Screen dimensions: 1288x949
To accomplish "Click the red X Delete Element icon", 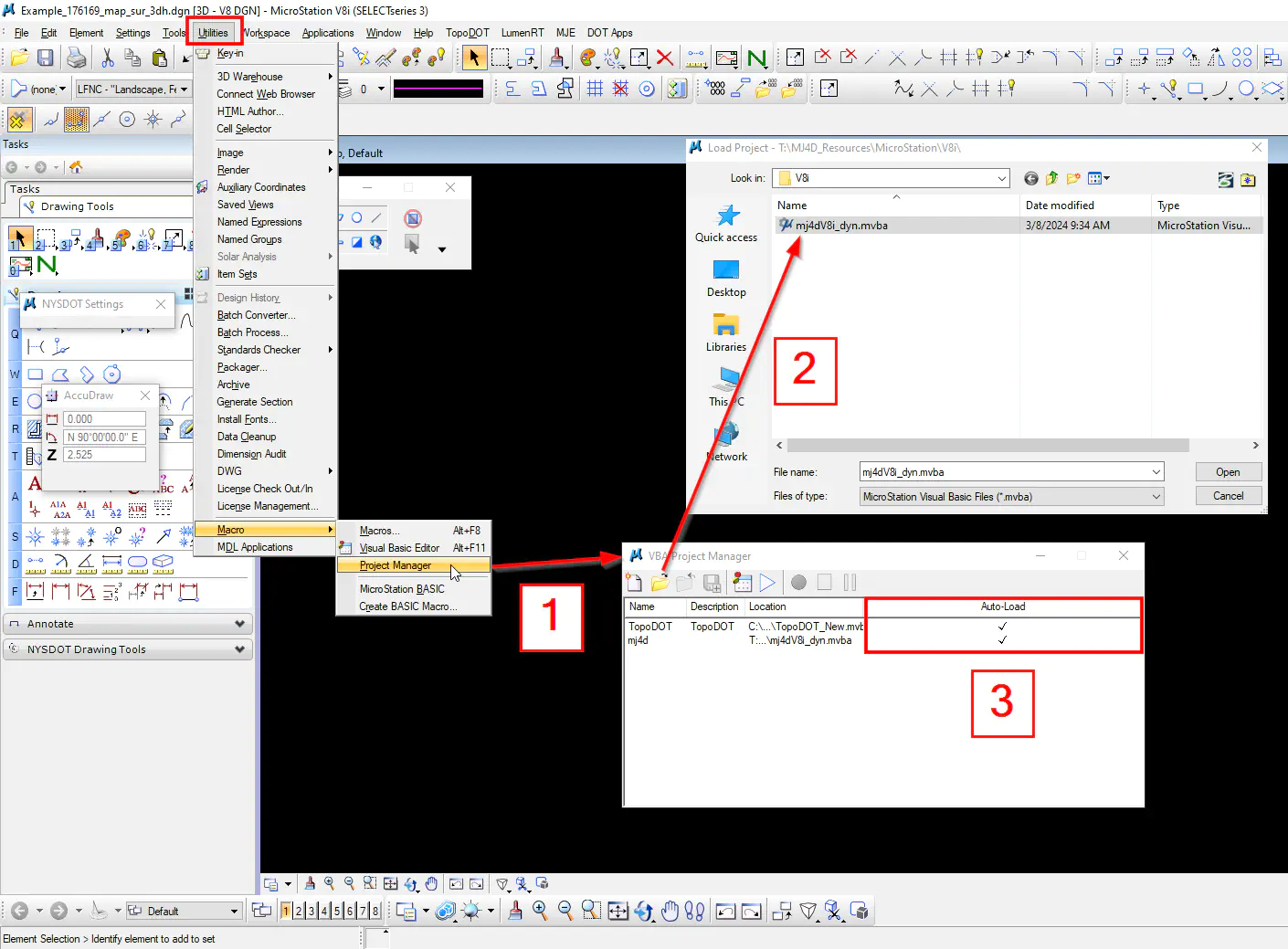I will click(x=665, y=58).
